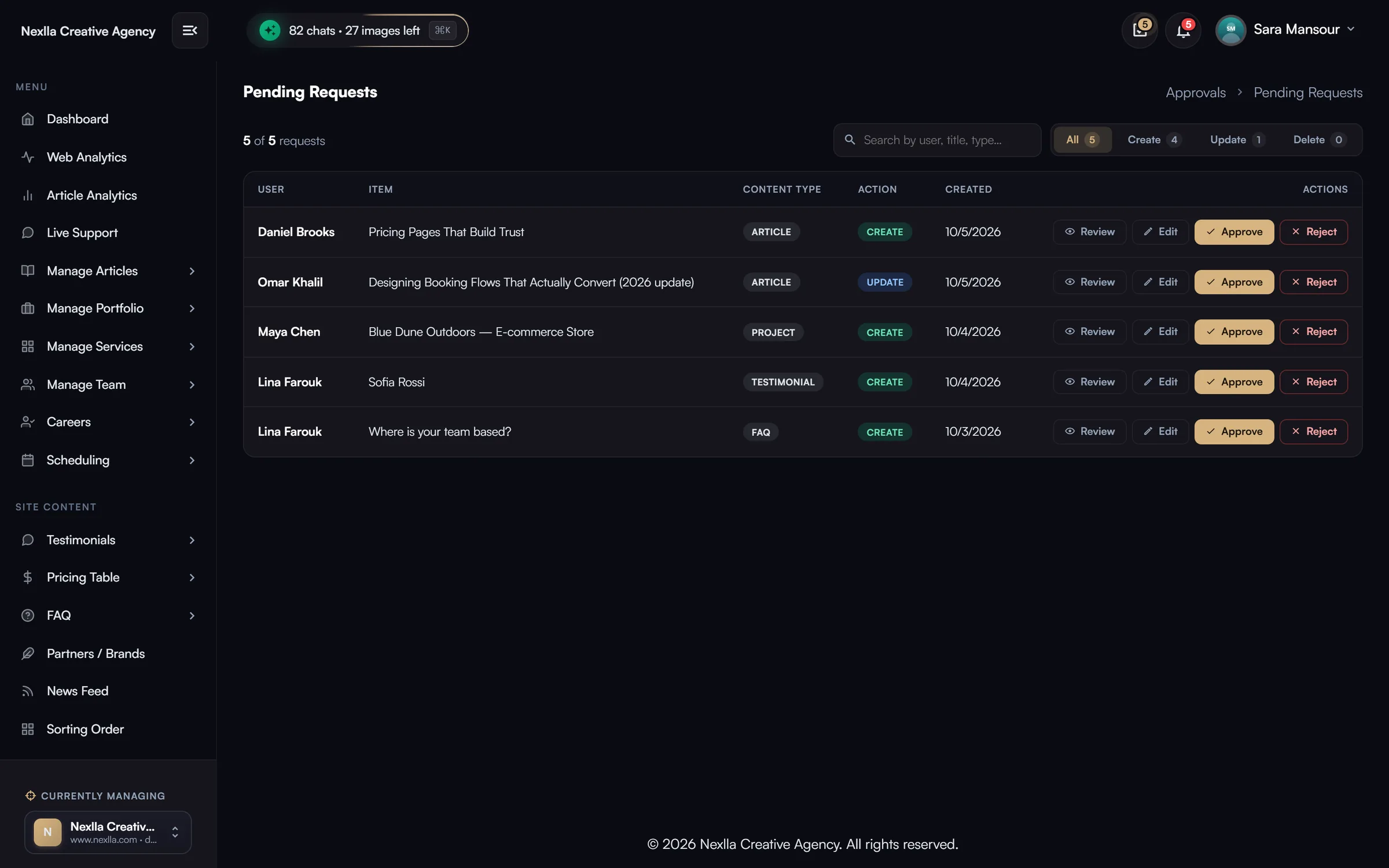Screen dimensions: 1389x868
Task: Click the green AI sparkle icon
Action: point(270,30)
